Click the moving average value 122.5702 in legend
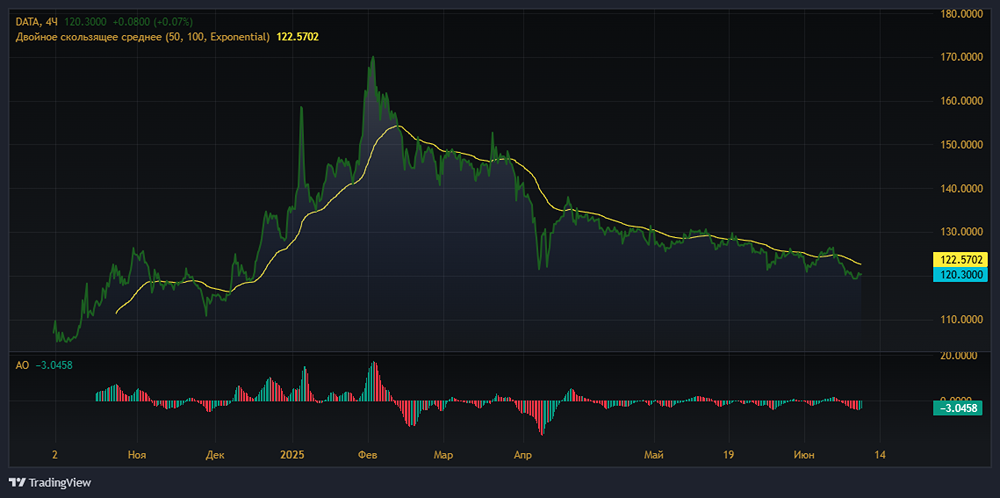Image resolution: width=1000 pixels, height=498 pixels. pos(297,37)
